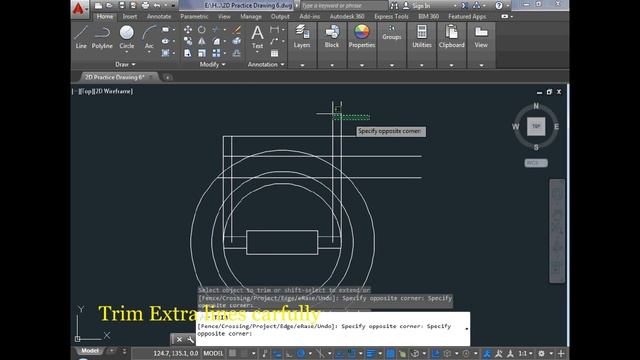The width and height of the screenshot is (640, 360).
Task: Switch to the Parametric ribbon tab
Action: (194, 17)
